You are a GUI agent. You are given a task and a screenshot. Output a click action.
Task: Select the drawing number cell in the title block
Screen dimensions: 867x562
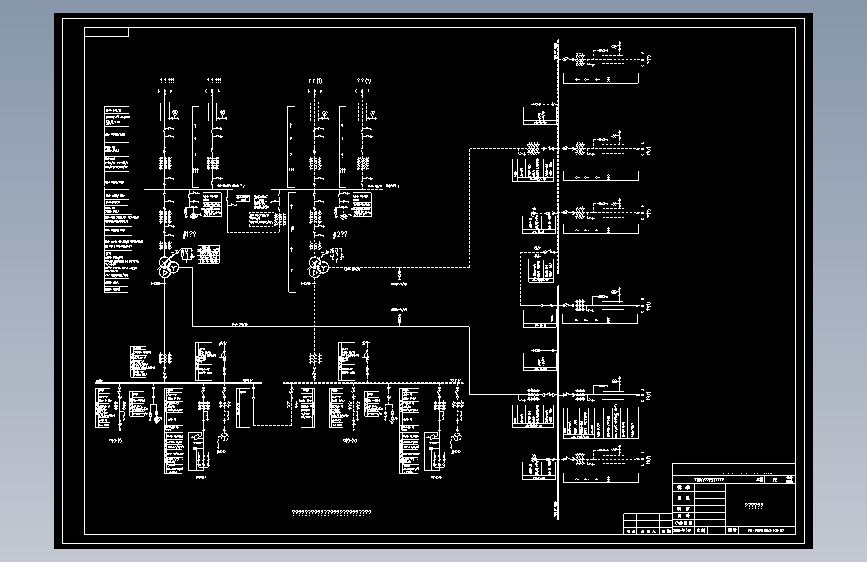pos(766,530)
